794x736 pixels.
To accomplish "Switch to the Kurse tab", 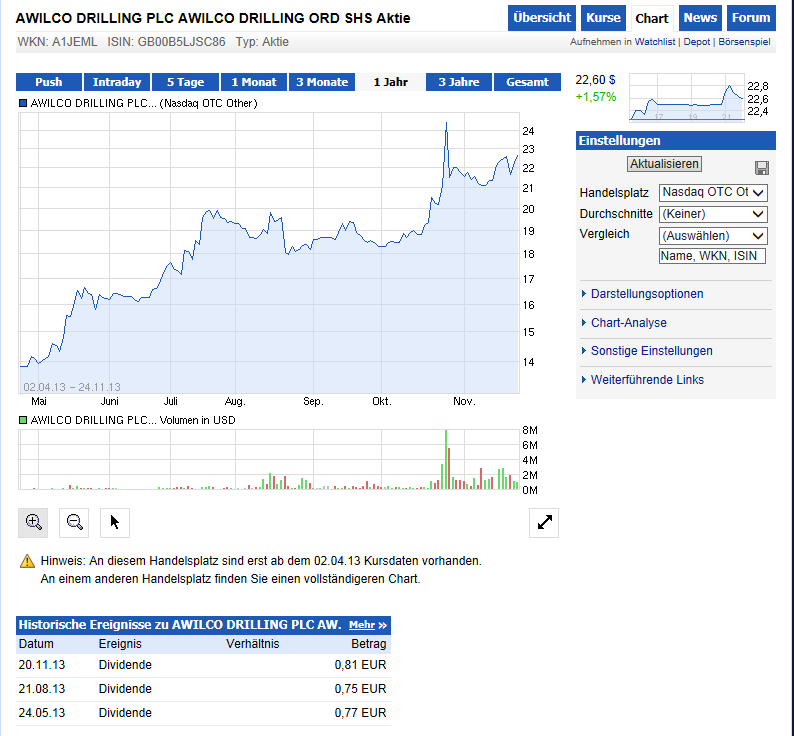I will click(603, 18).
